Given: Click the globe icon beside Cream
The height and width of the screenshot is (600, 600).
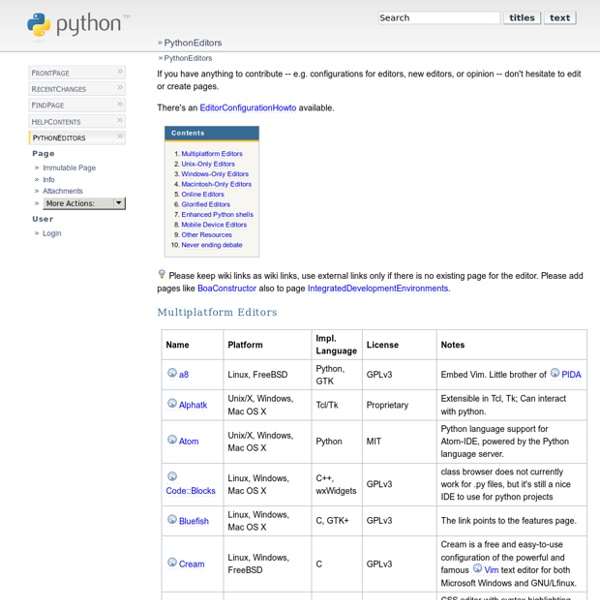Looking at the screenshot, I should click(172, 562).
